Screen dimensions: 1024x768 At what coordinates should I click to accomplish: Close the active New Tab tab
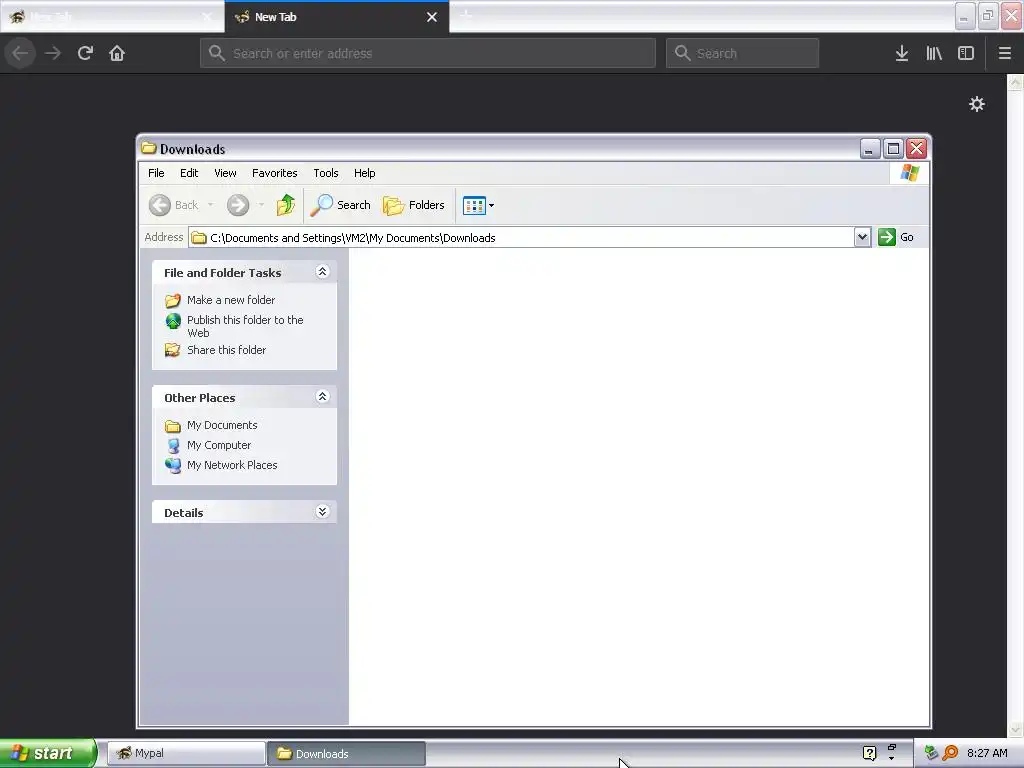432,17
